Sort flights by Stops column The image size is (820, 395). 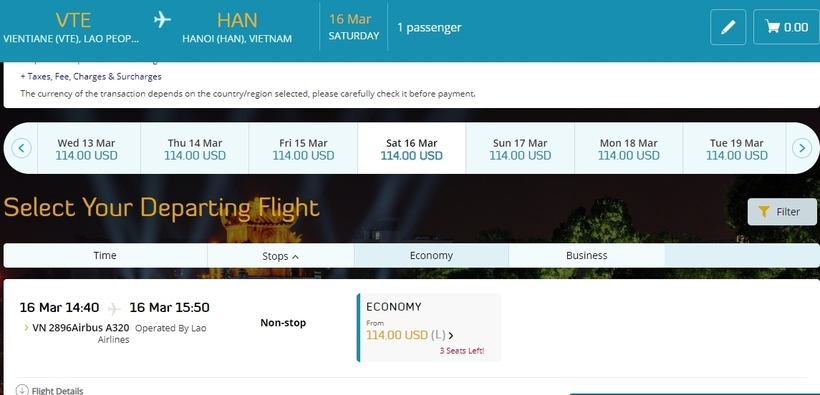click(x=280, y=256)
